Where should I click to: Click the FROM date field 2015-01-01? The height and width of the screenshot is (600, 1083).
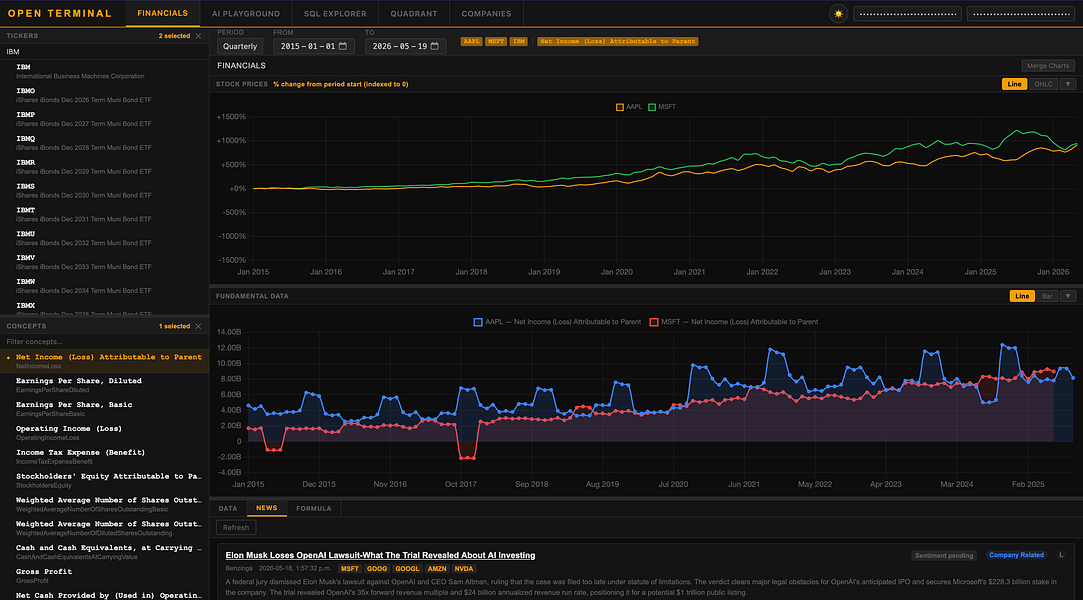click(x=314, y=46)
